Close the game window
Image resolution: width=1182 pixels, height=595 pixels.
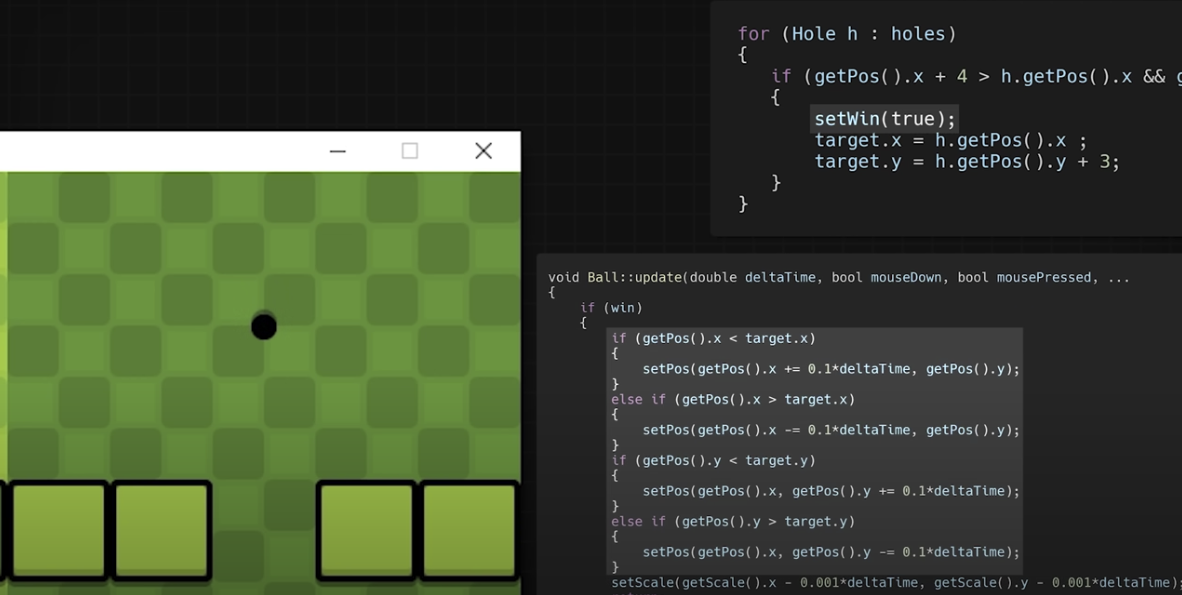point(483,150)
